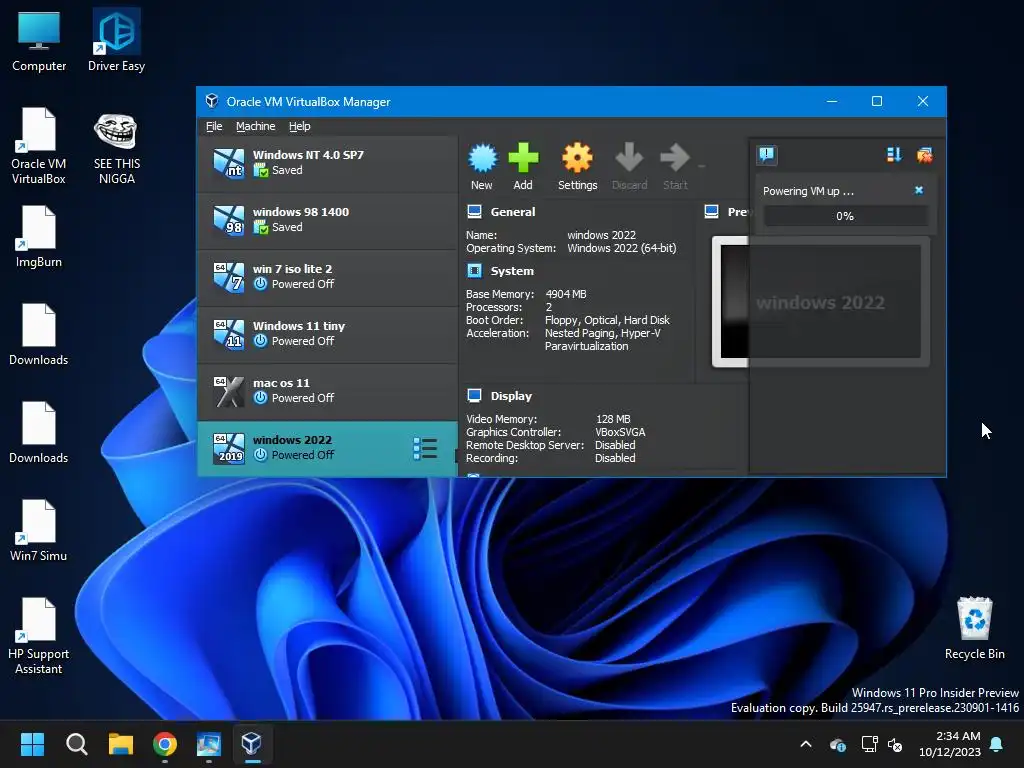
Task: Click the muted volume tray icon
Action: [895, 744]
